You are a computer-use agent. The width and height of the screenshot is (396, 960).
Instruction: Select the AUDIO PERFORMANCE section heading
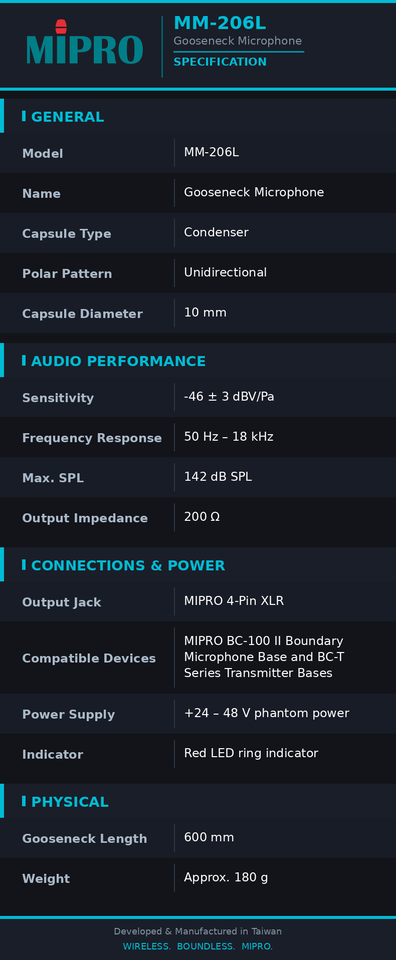coord(118,361)
